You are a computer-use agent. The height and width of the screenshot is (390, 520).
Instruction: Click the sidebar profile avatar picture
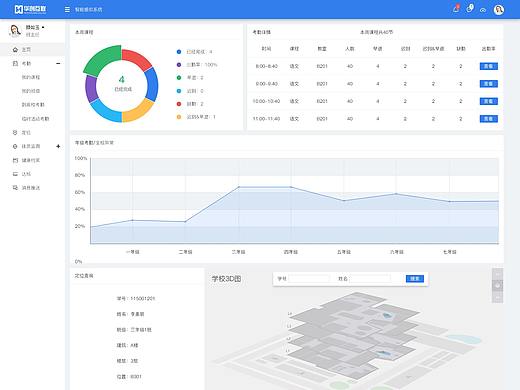(x=15, y=30)
